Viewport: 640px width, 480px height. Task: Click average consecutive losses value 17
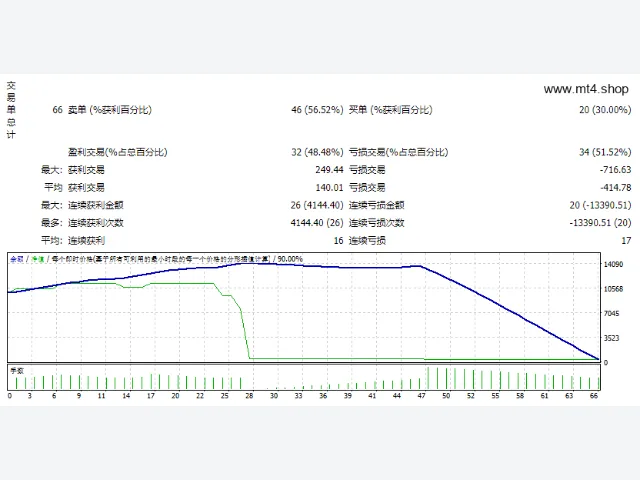coord(626,241)
